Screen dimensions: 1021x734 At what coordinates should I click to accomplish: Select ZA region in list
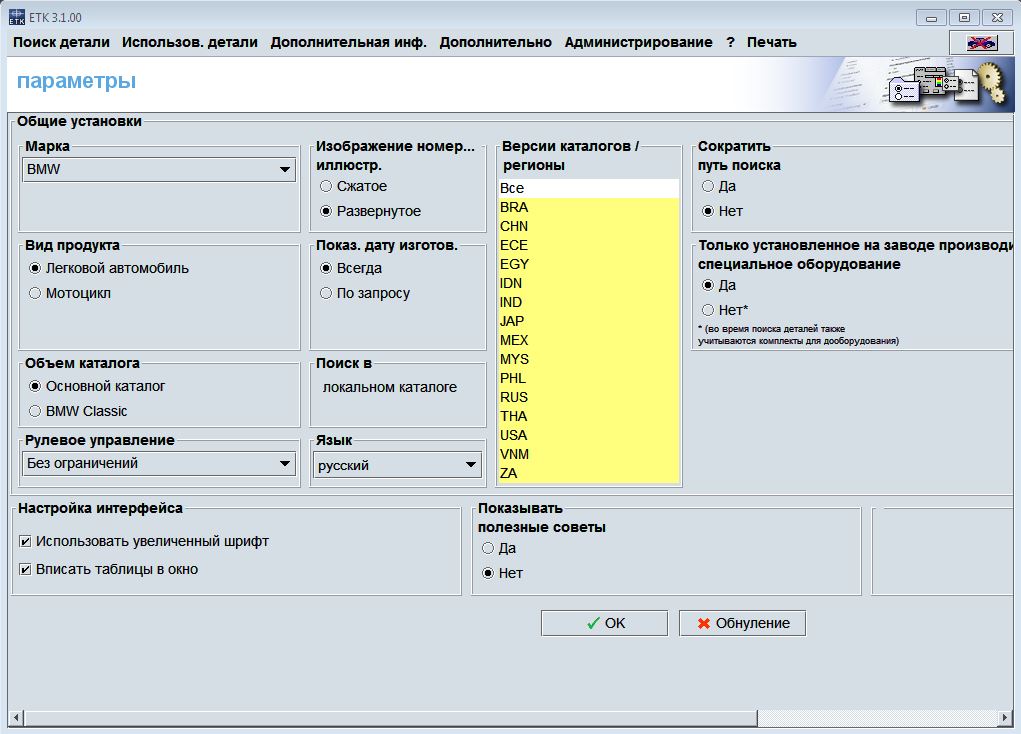click(x=589, y=473)
